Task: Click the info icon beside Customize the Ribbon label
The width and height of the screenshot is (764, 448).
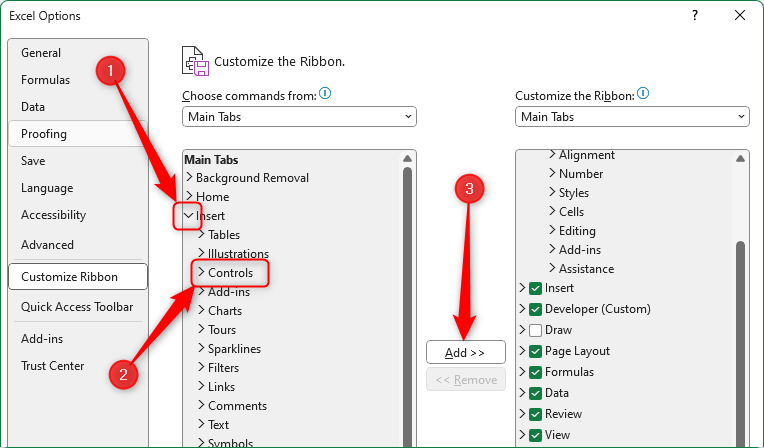Action: pos(643,93)
